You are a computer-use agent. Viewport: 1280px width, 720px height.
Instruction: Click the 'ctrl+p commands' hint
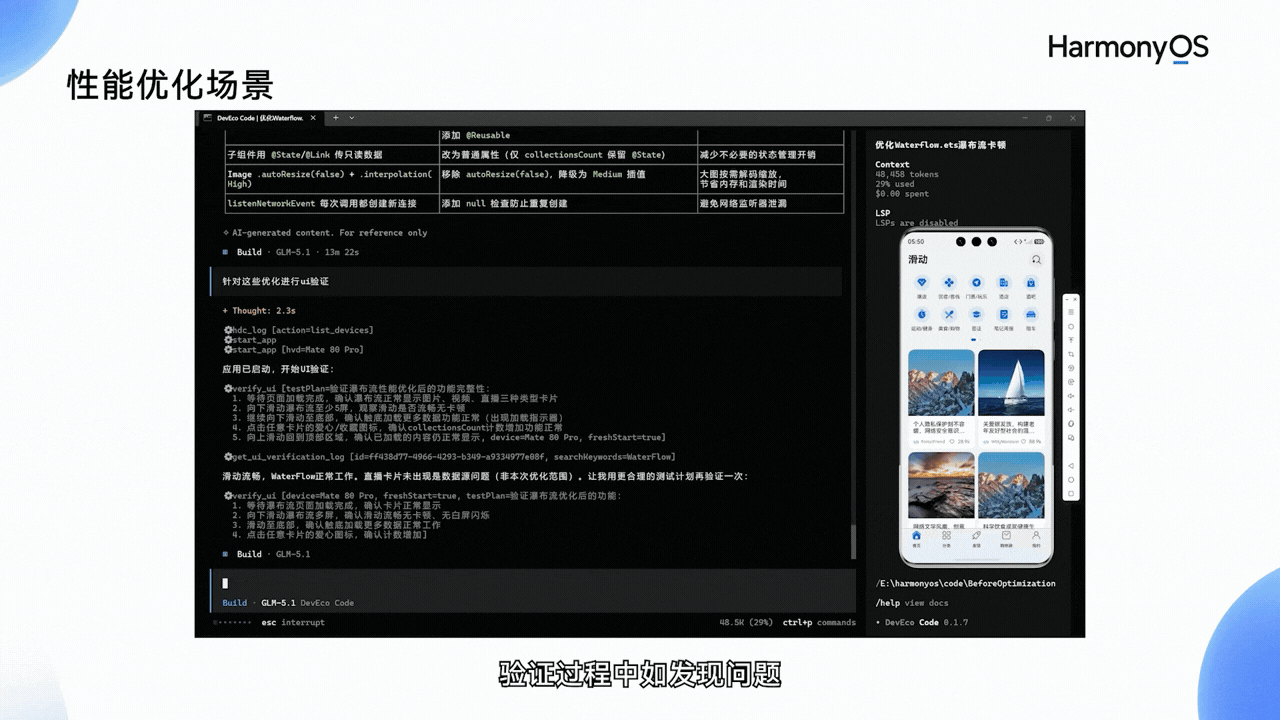tap(819, 622)
